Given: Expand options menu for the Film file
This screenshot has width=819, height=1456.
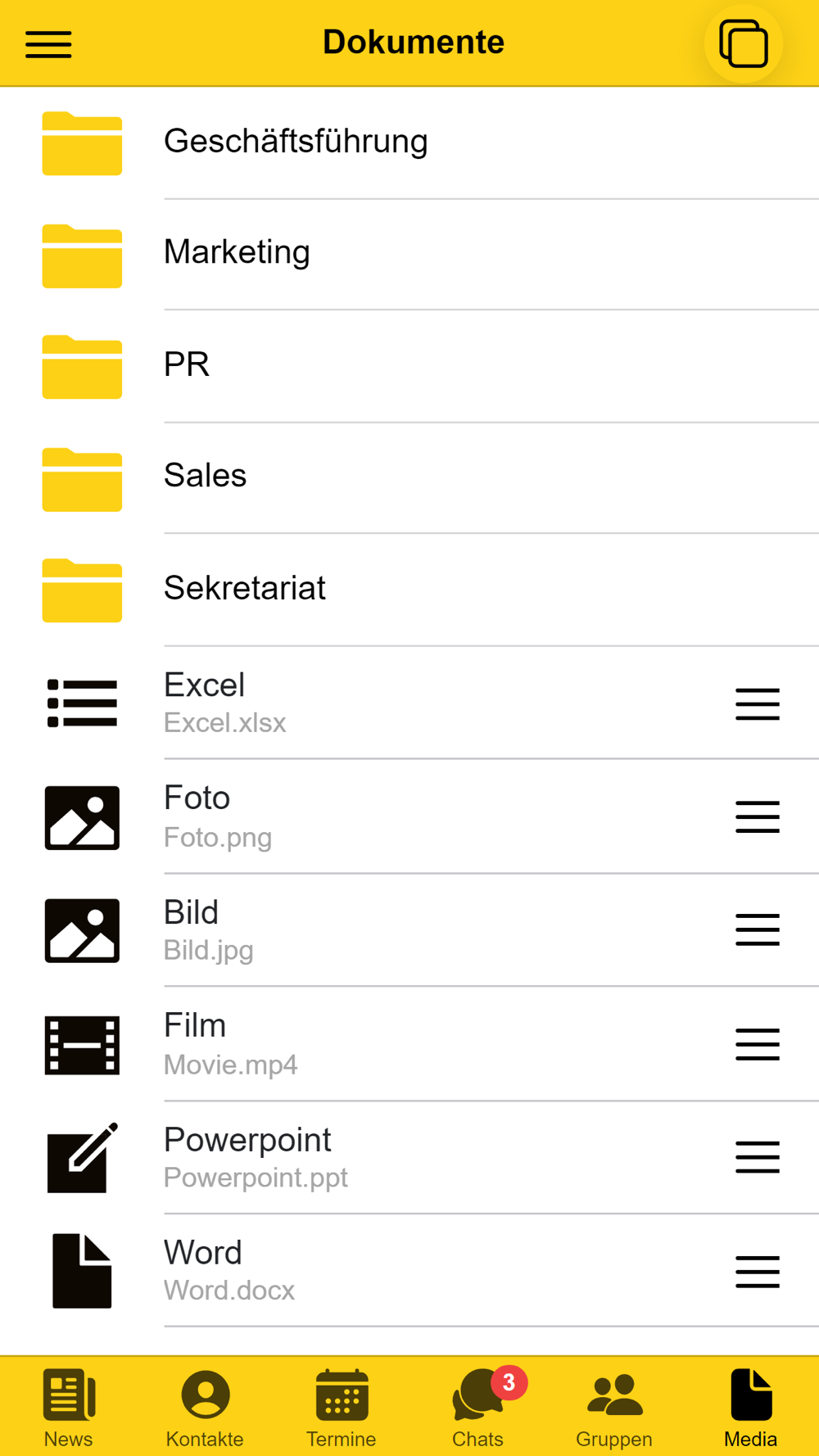Looking at the screenshot, I should (757, 1044).
